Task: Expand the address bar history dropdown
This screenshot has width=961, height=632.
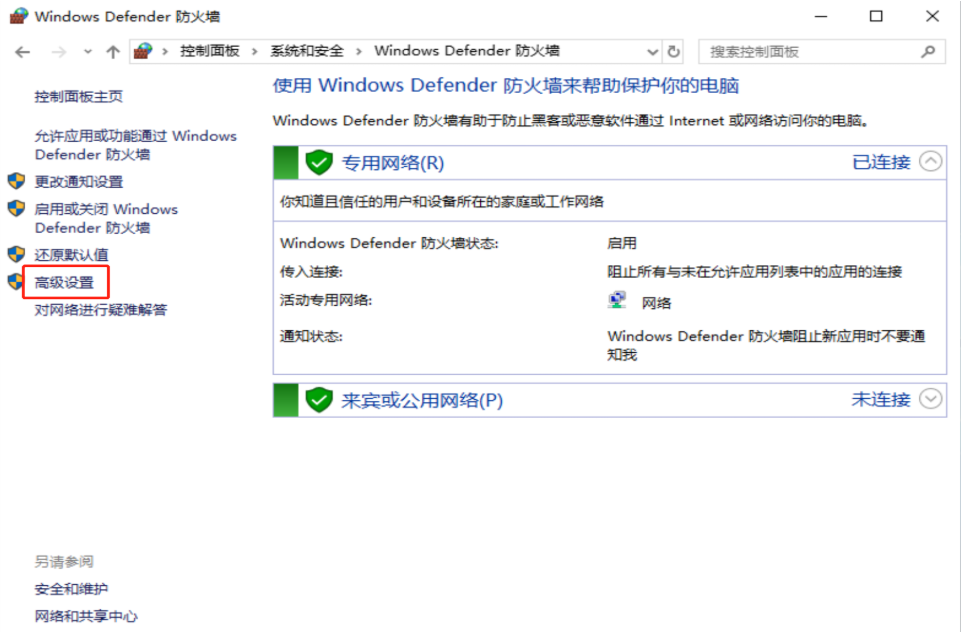Action: click(653, 52)
